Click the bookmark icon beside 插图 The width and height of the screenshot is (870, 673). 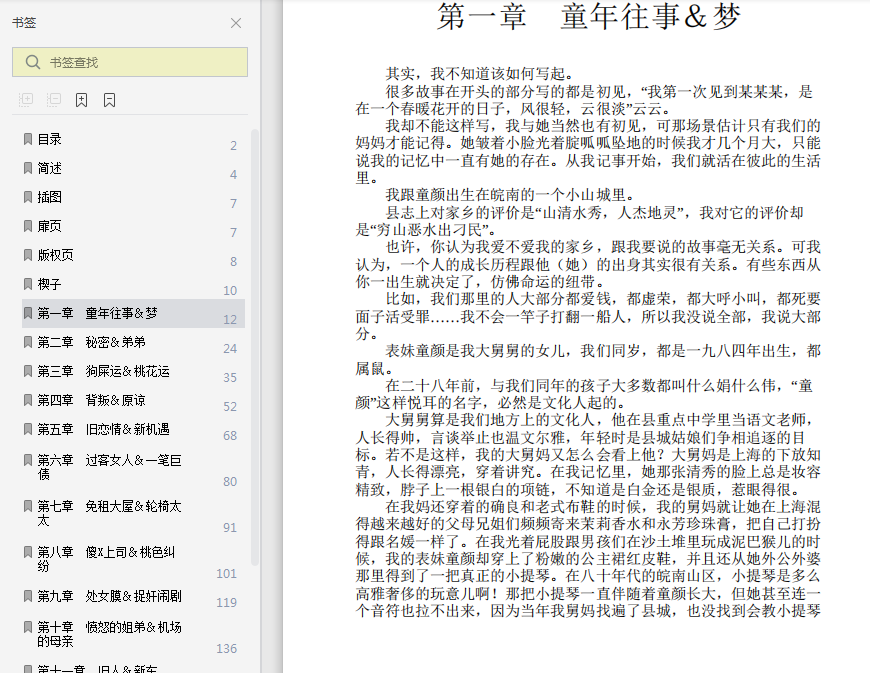click(x=28, y=196)
